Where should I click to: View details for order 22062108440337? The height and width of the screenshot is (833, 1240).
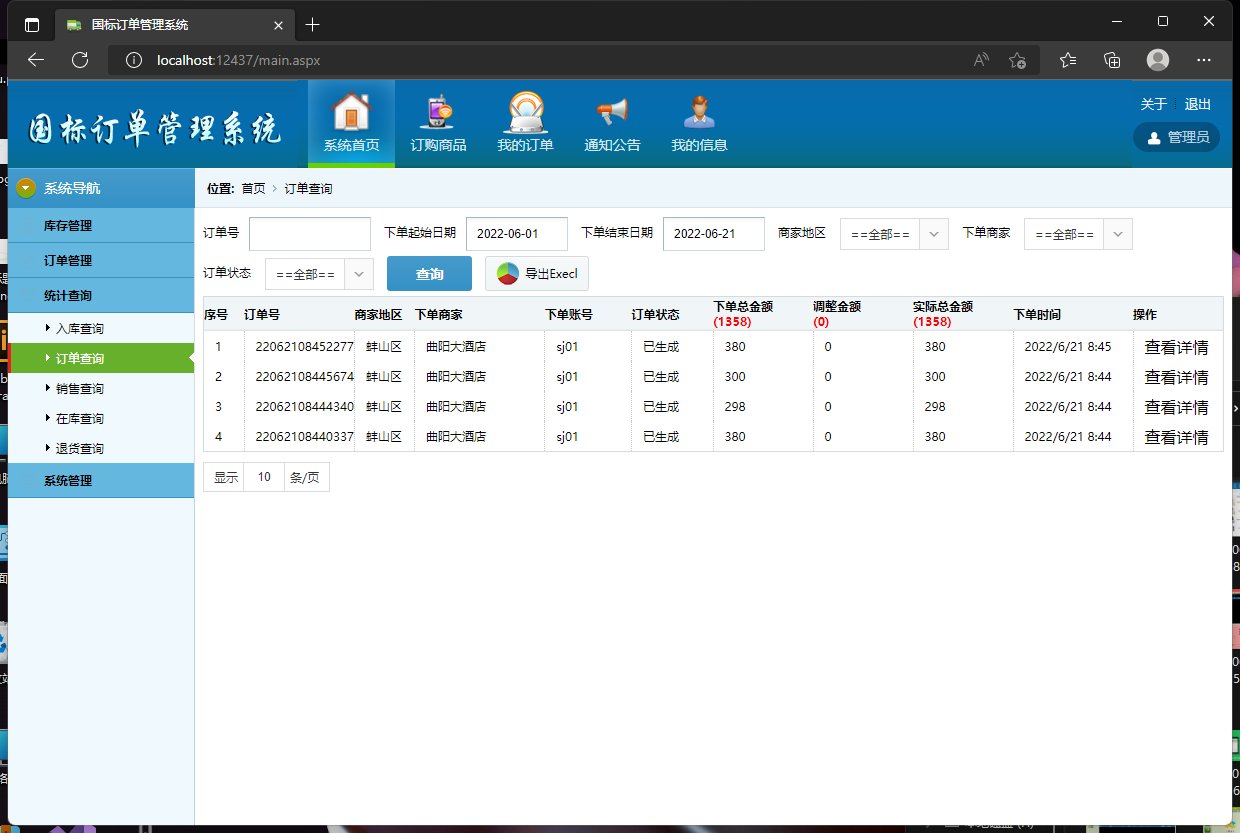(1176, 437)
